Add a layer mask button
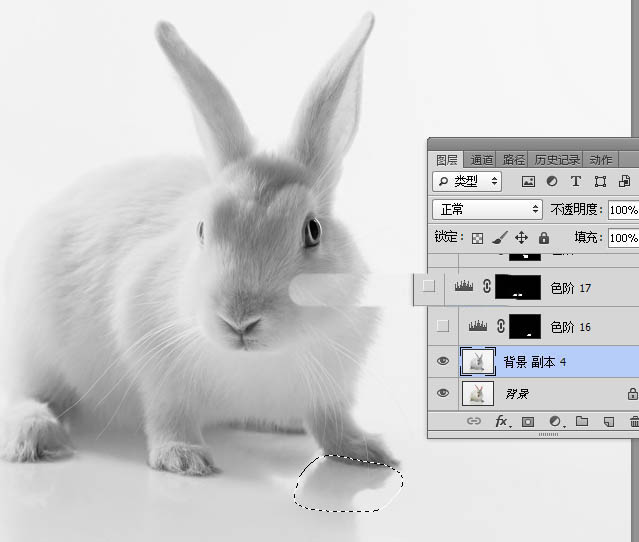This screenshot has width=639, height=542. [528, 421]
